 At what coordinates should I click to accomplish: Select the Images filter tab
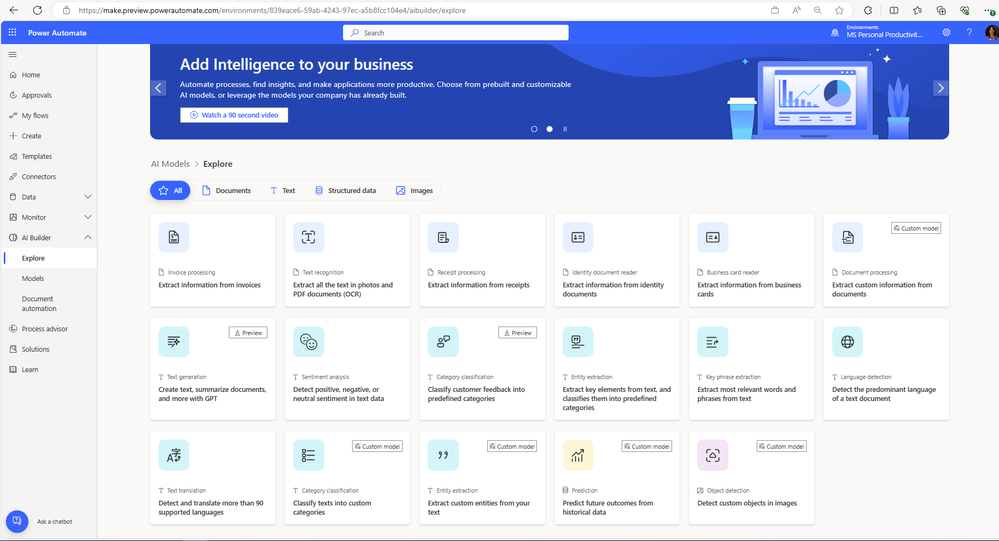click(x=414, y=191)
